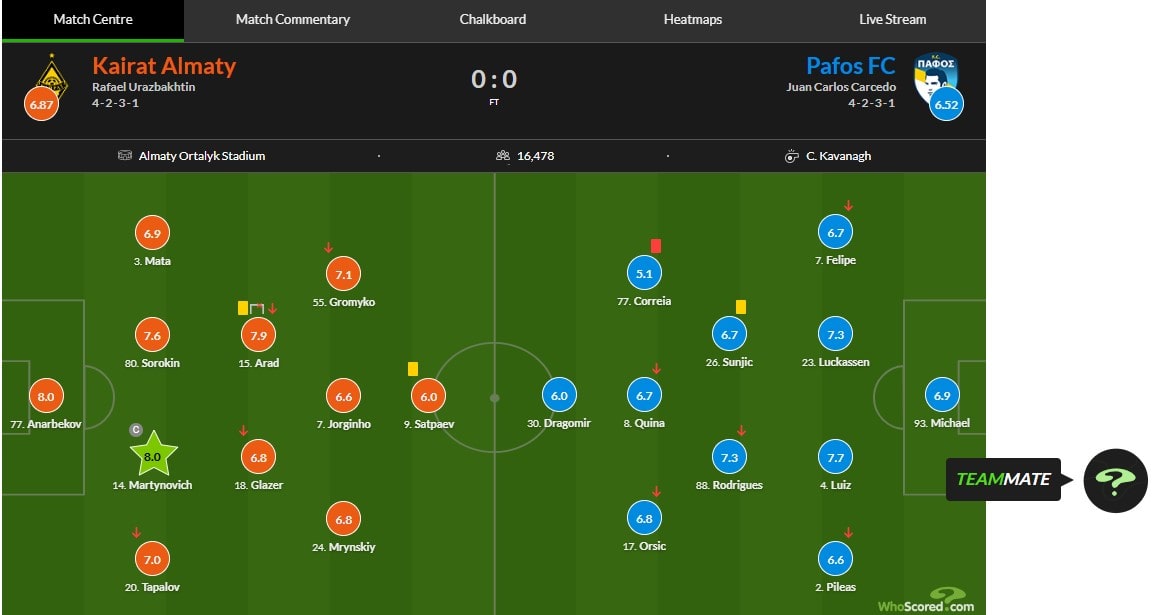This screenshot has width=1156, height=615.
Task: Open the Kairat Almaty team link
Action: tap(164, 66)
